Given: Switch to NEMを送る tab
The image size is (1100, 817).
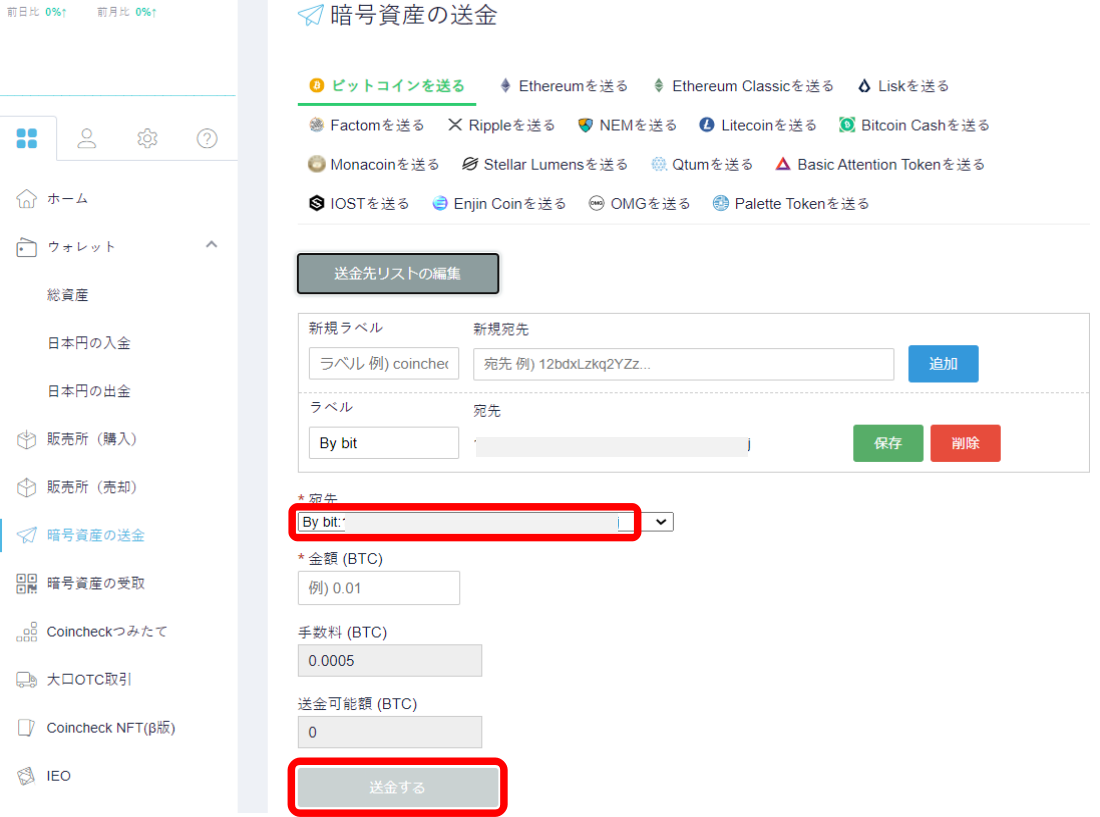Looking at the screenshot, I should click(627, 125).
